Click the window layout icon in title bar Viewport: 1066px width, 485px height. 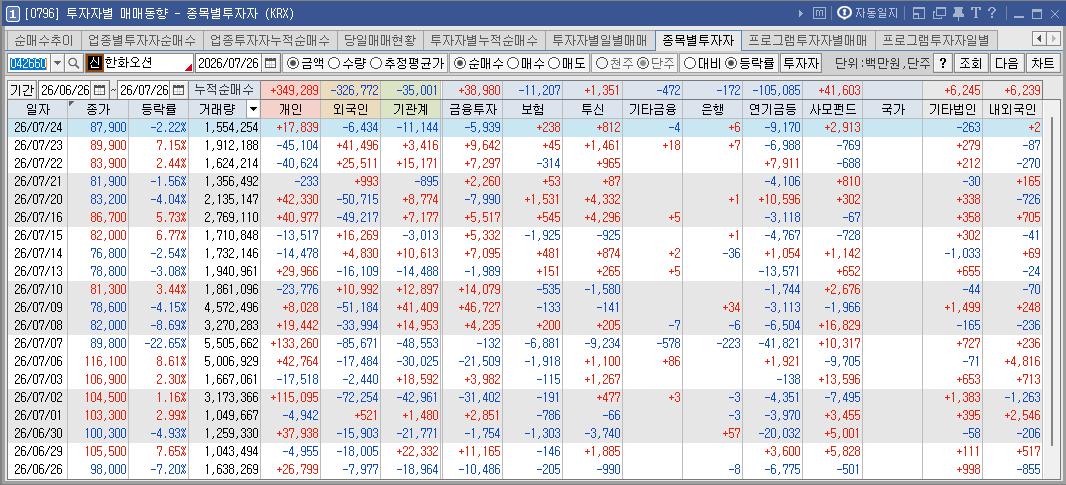pos(919,13)
